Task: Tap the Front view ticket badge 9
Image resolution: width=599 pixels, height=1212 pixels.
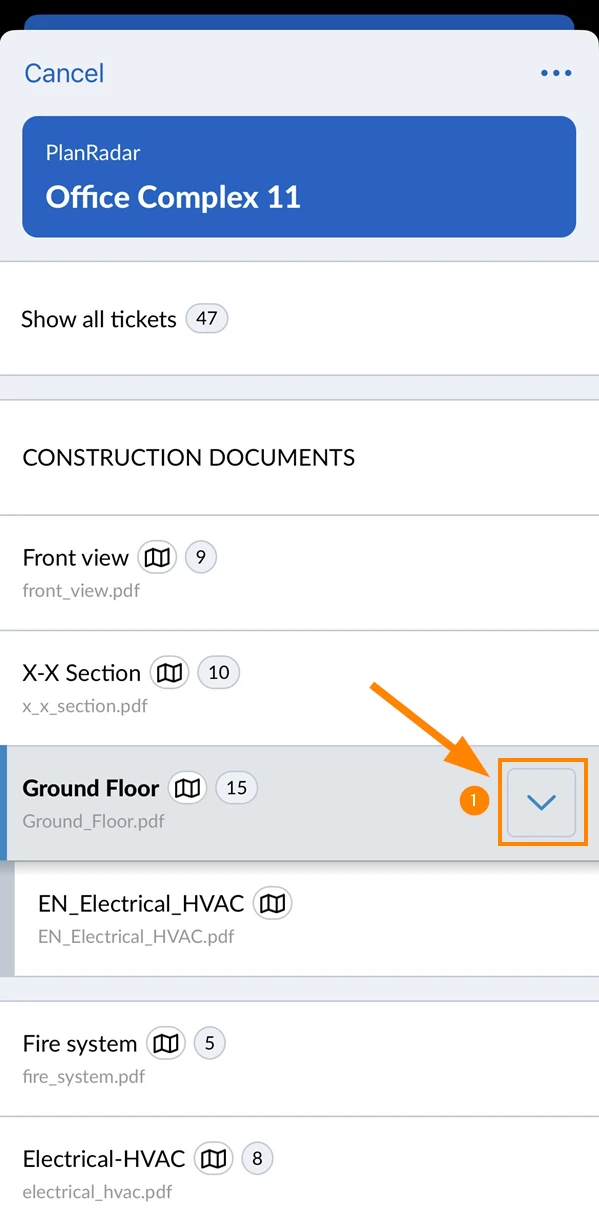Action: (x=201, y=557)
